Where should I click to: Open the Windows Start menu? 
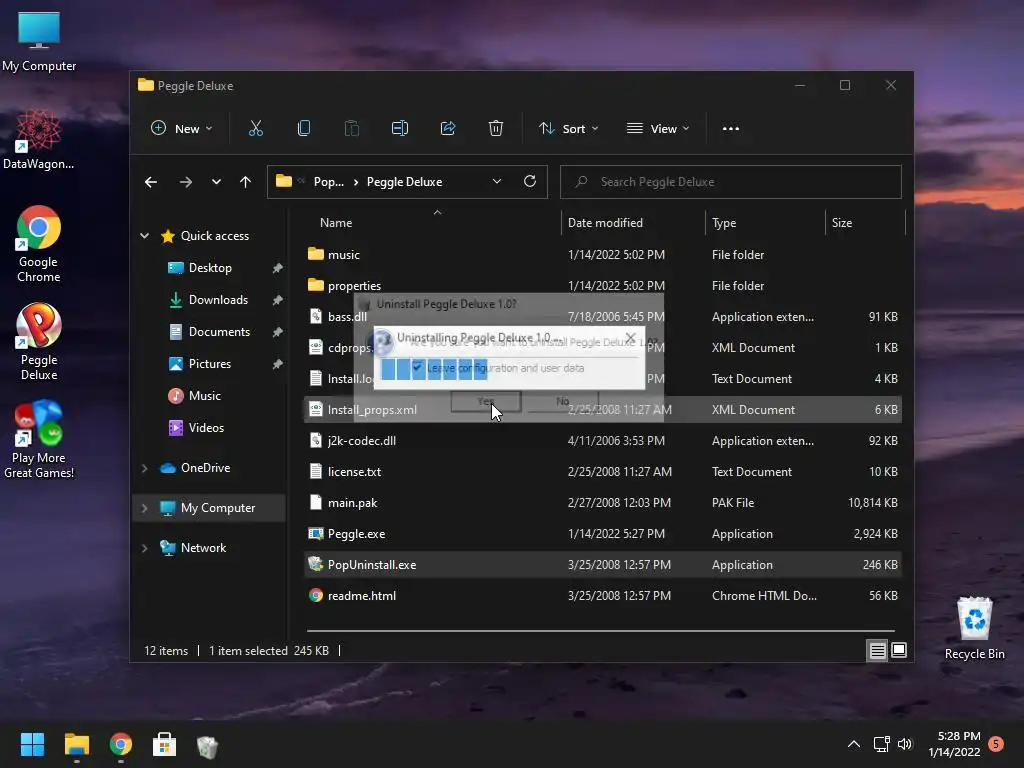click(x=32, y=744)
